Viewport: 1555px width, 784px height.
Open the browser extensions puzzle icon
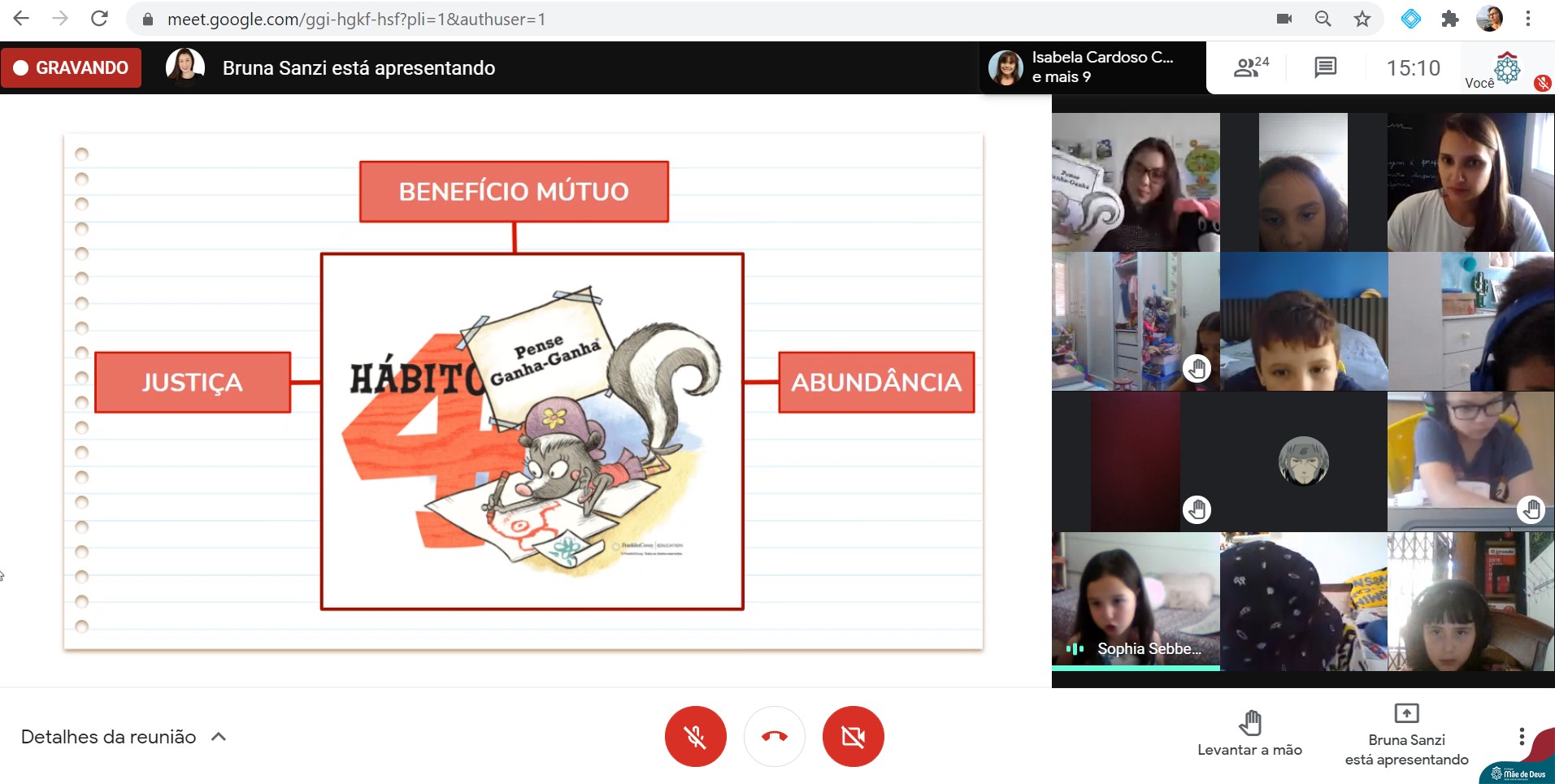click(1449, 19)
